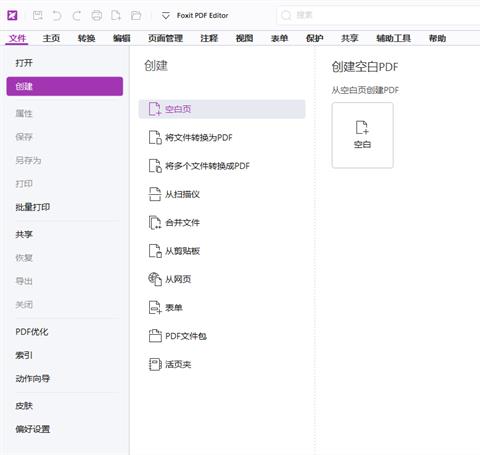Switch to the 页面管理 tab
480x455 pixels.
tap(165, 38)
